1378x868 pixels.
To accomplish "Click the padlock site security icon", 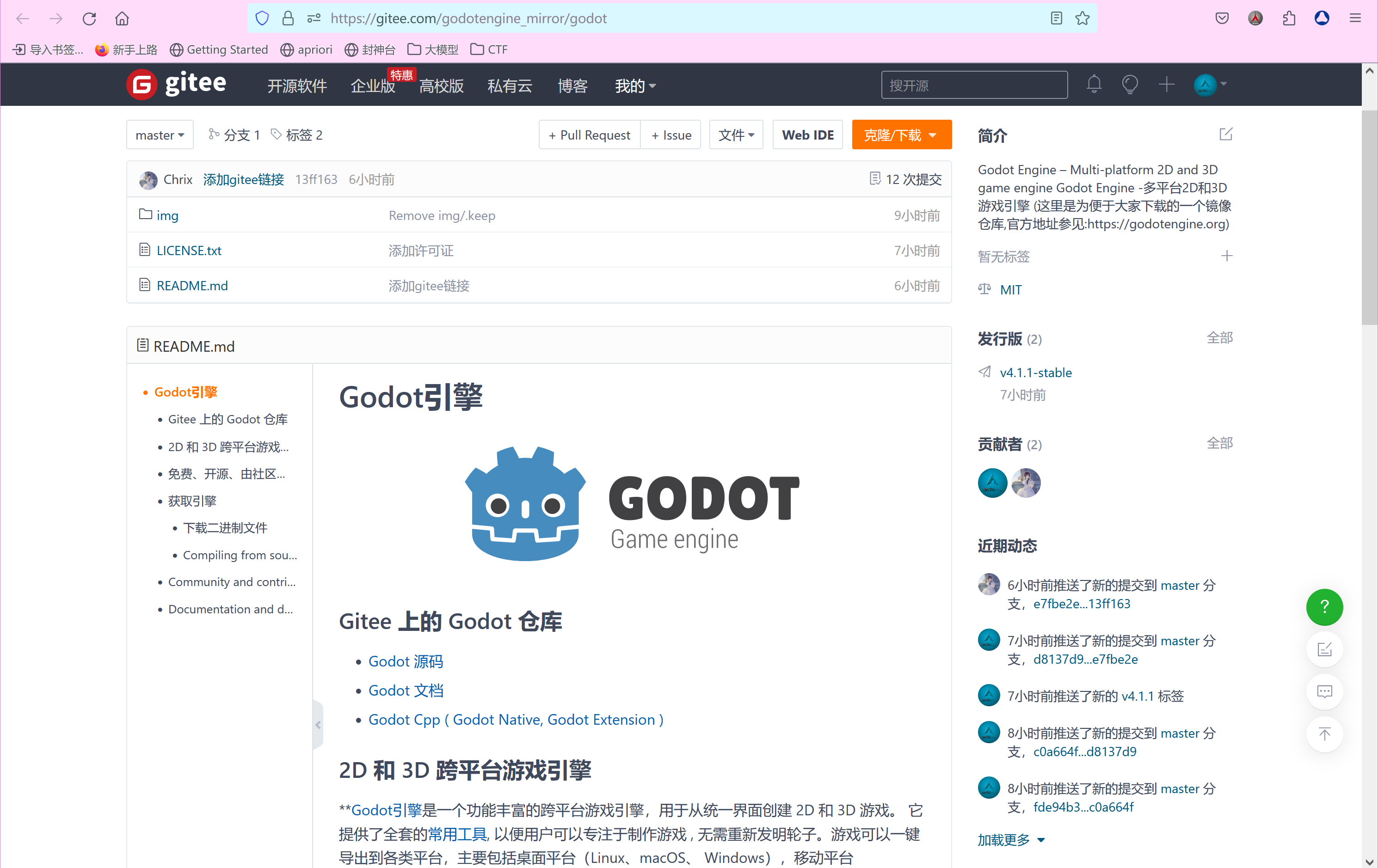I will pyautogui.click(x=288, y=18).
